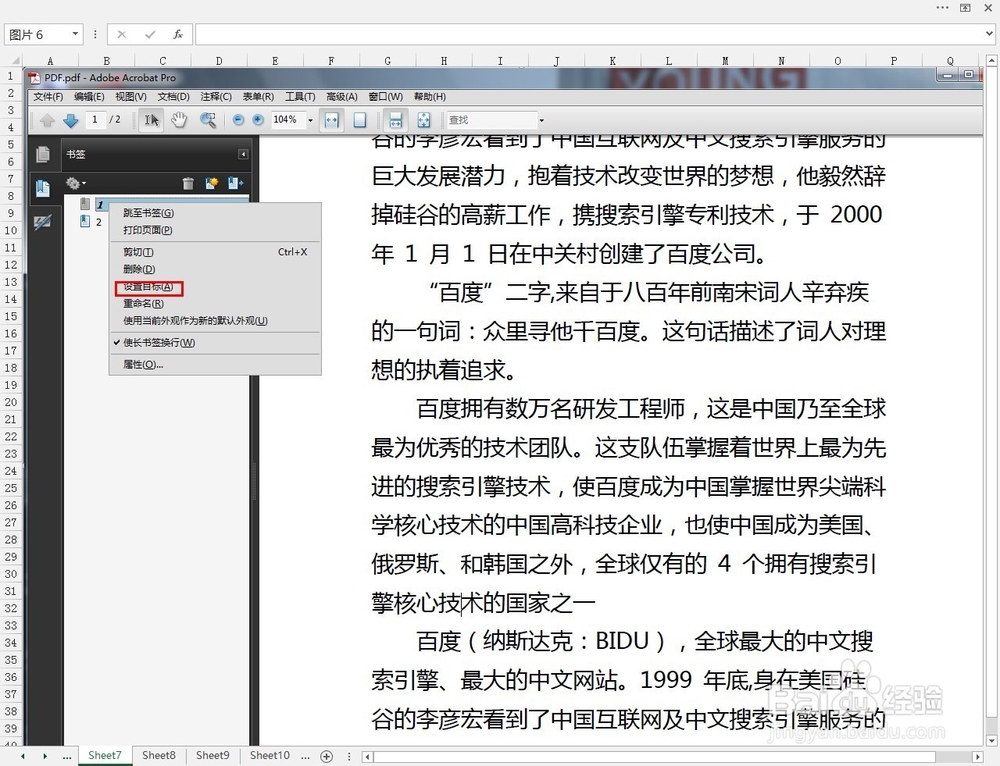Choose 设置目标(A) in the context menu
This screenshot has width=1000, height=766.
click(x=148, y=287)
